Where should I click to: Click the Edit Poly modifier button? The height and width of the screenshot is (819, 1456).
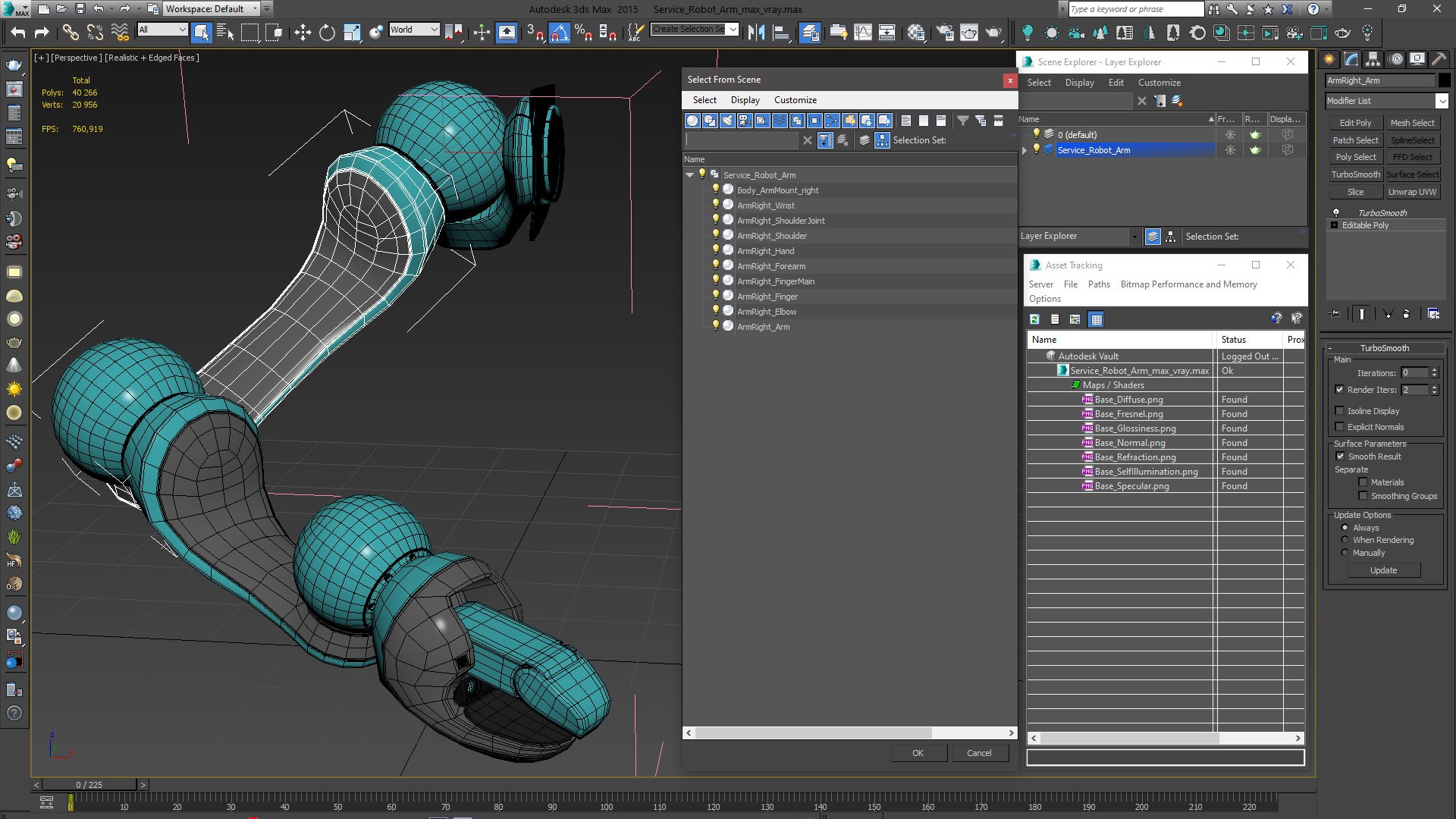(1355, 123)
